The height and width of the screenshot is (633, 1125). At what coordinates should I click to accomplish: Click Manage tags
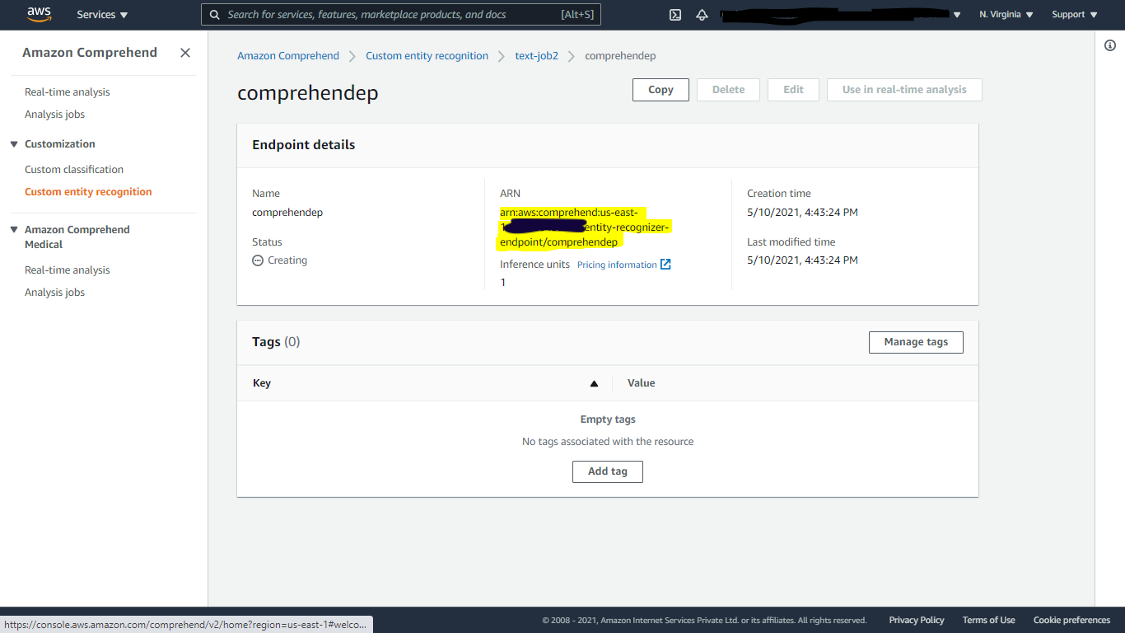[x=915, y=342]
